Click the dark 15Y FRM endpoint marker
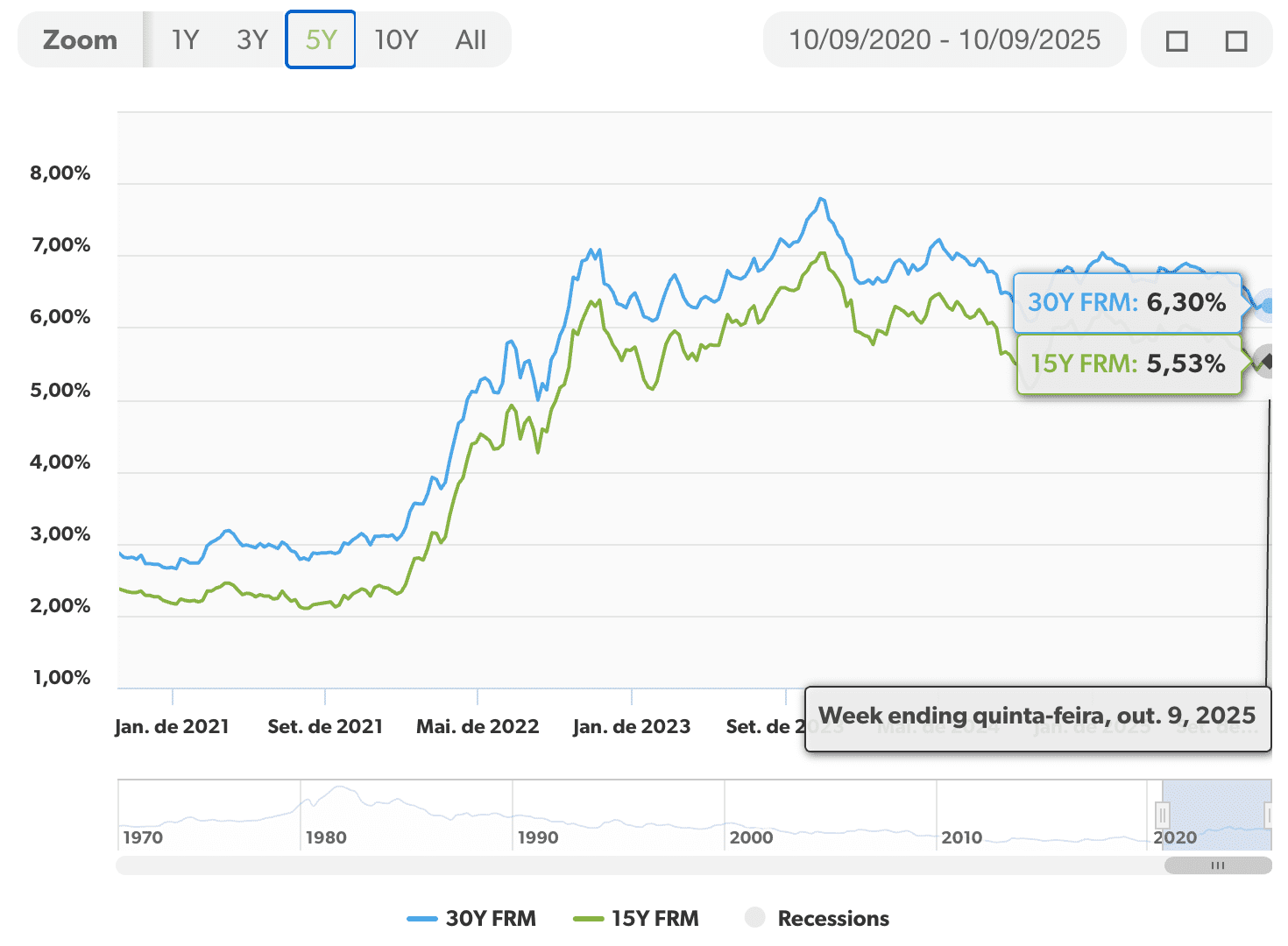1288x946 pixels. point(1265,360)
